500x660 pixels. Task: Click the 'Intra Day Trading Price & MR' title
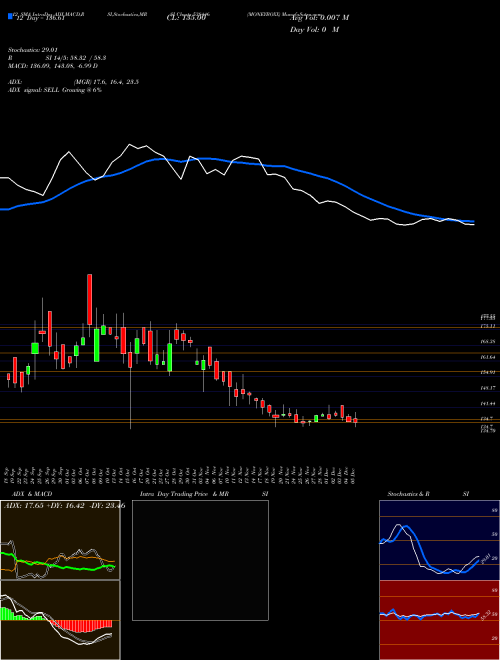184,494
